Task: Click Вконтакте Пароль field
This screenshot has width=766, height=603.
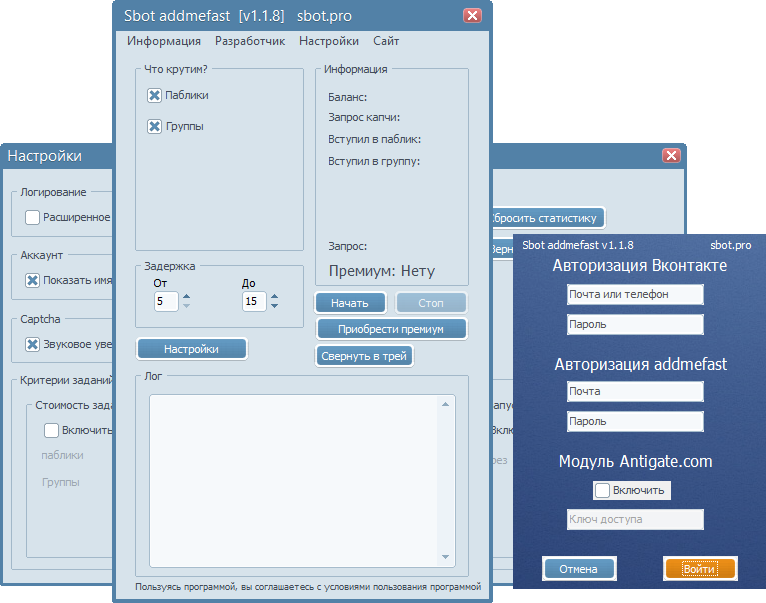Action: point(635,324)
